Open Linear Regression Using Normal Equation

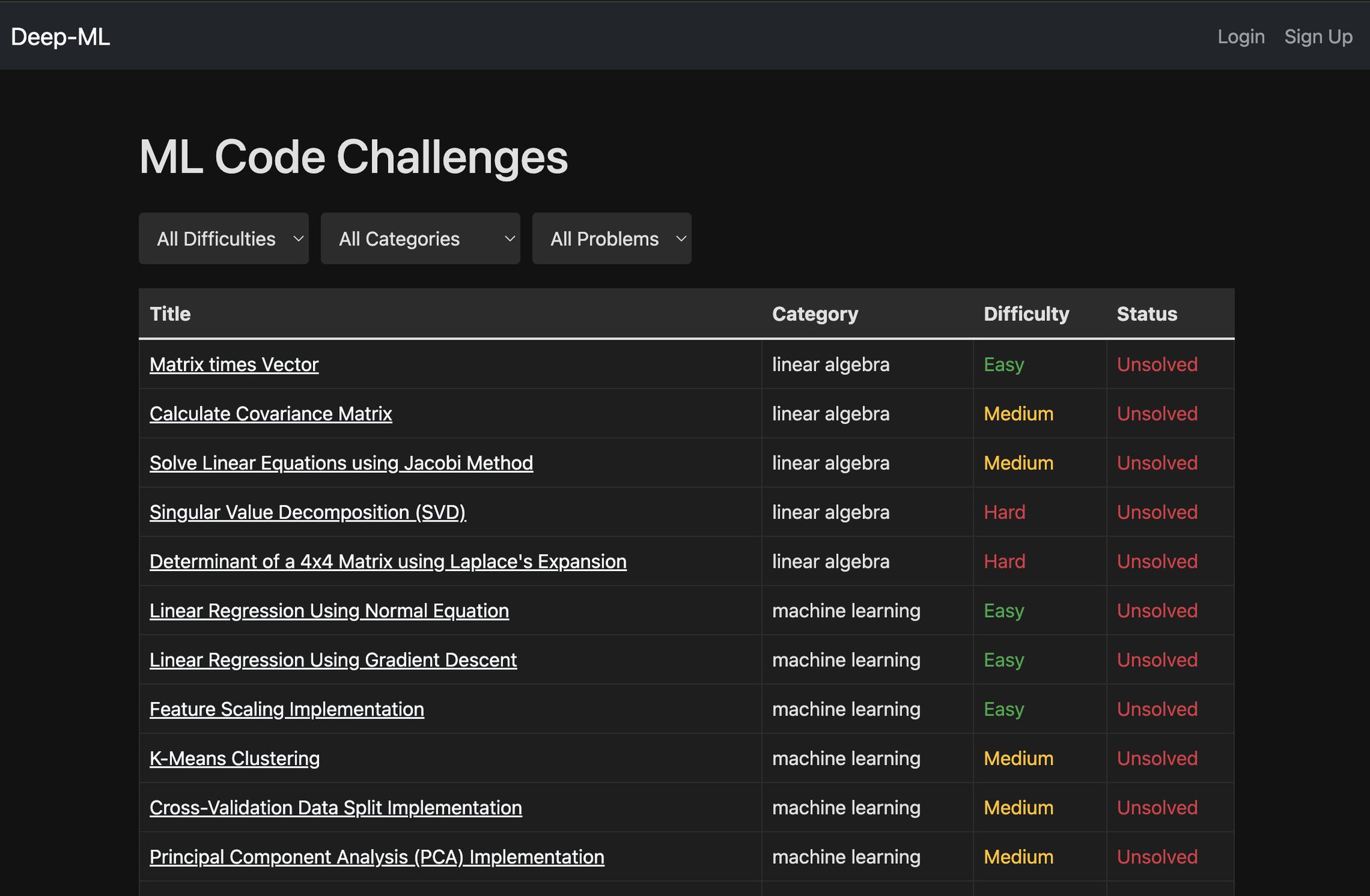click(329, 610)
